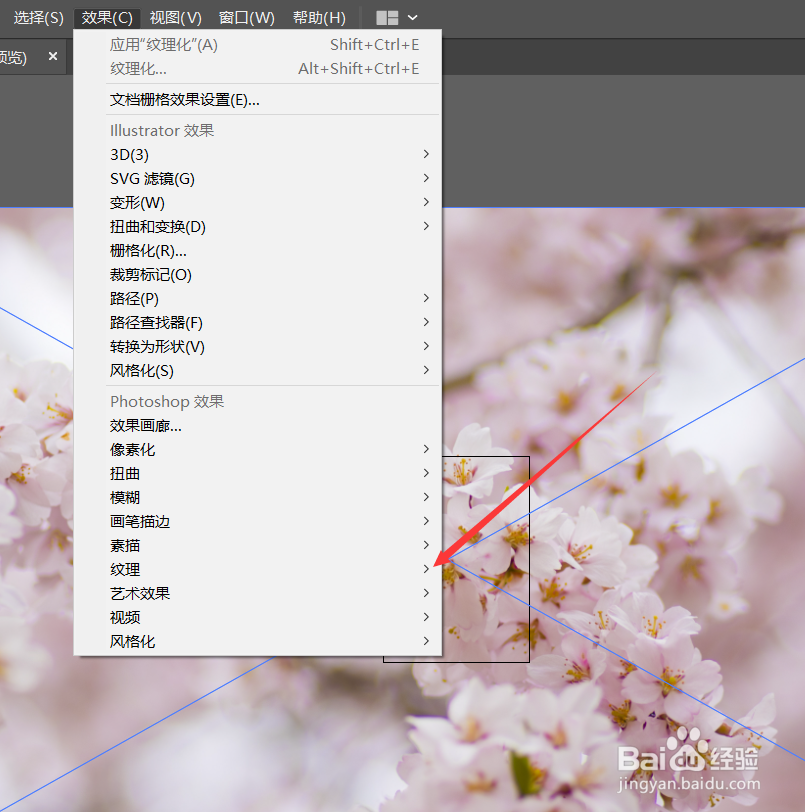805x812 pixels.
Task: Expand the SVG 滤镜(G) submenu
Action: [x=258, y=178]
